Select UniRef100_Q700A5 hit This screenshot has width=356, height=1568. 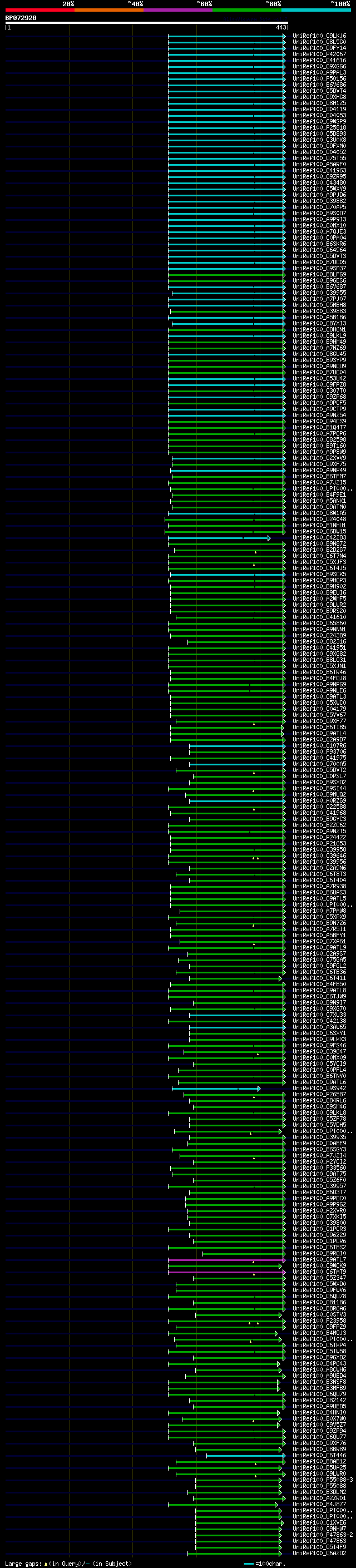click(x=319, y=764)
